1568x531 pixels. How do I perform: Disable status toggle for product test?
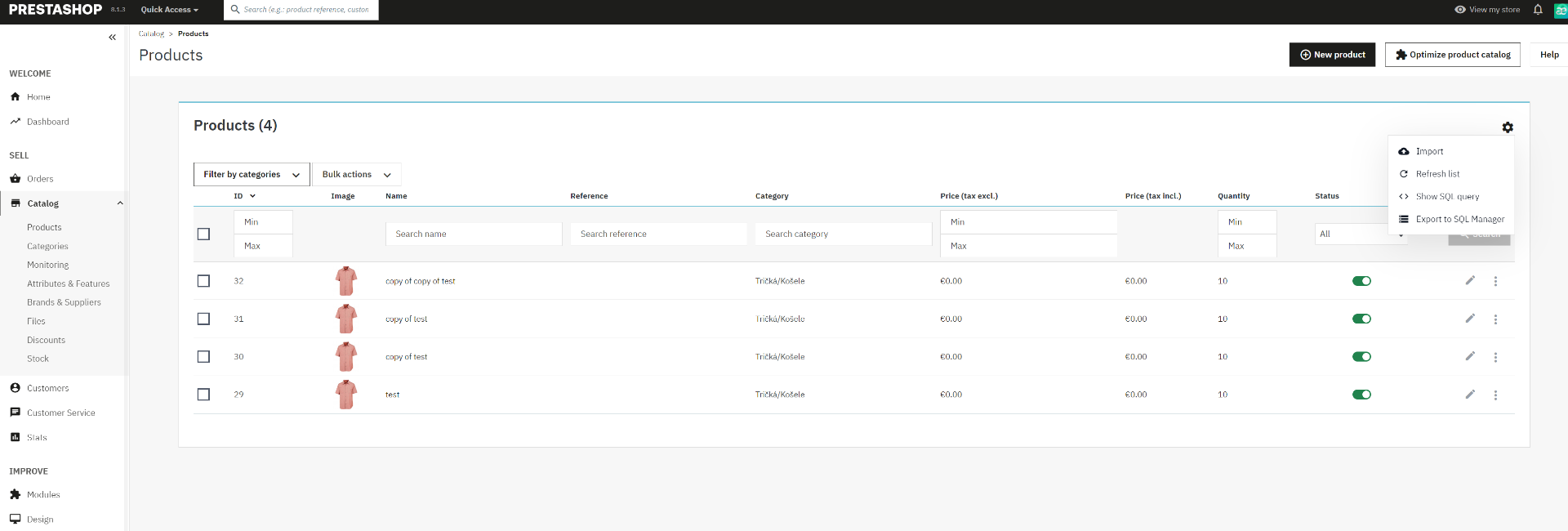(1361, 395)
